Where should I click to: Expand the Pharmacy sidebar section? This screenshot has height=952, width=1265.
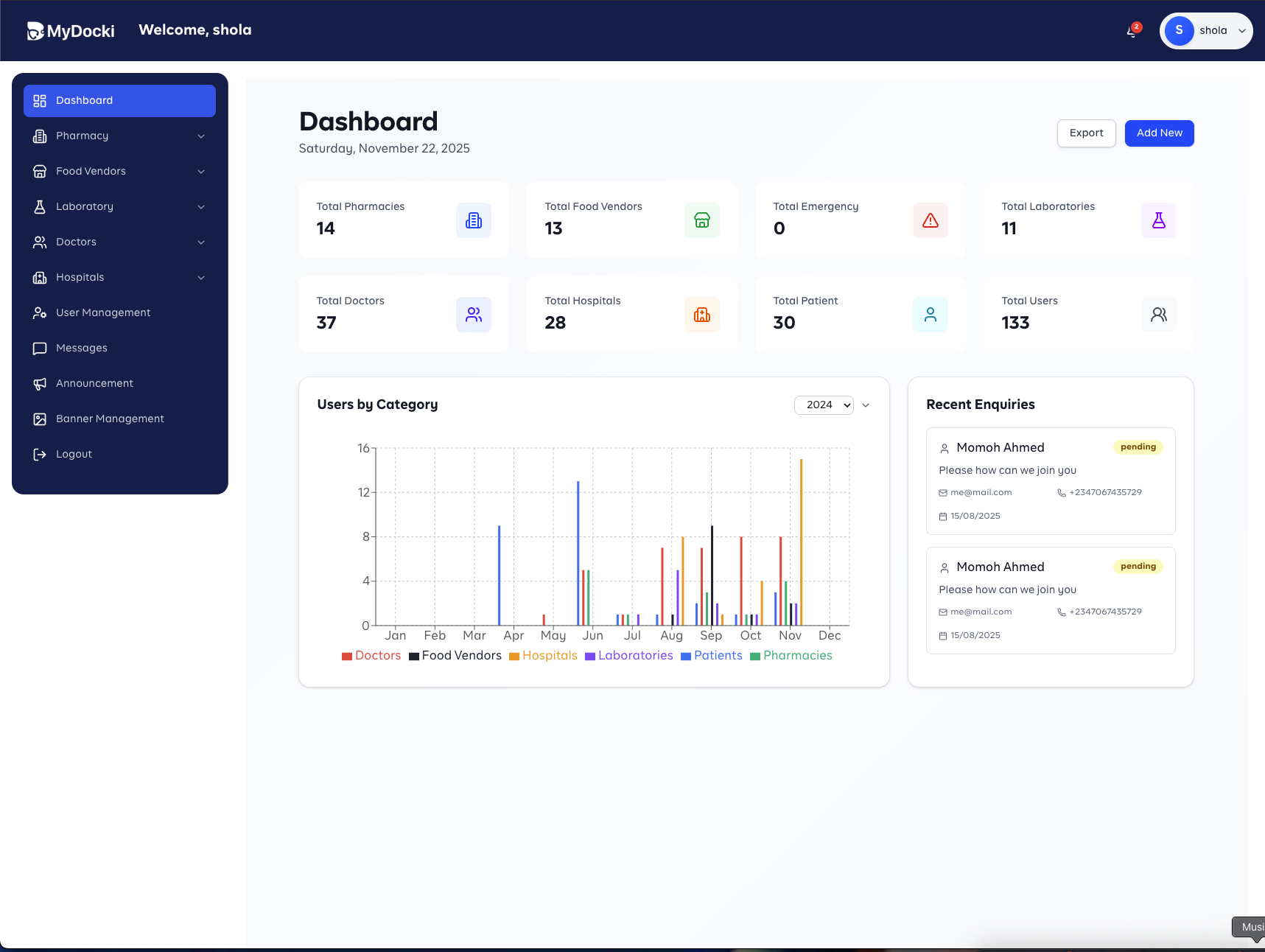point(201,136)
